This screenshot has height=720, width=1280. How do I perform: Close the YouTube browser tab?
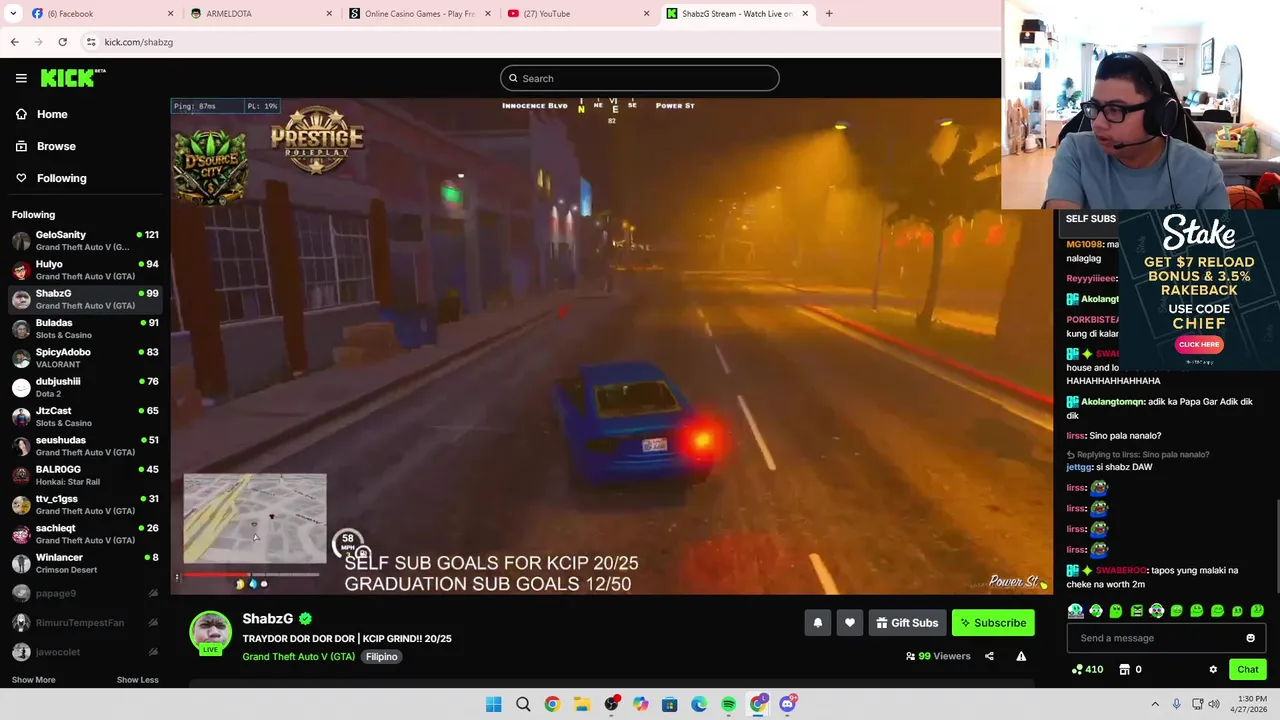[646, 14]
